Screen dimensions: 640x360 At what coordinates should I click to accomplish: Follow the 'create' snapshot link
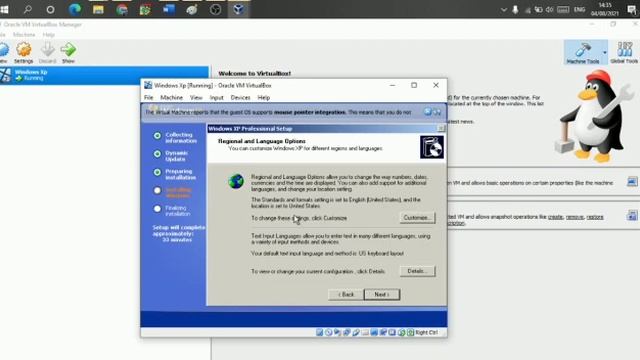point(556,217)
